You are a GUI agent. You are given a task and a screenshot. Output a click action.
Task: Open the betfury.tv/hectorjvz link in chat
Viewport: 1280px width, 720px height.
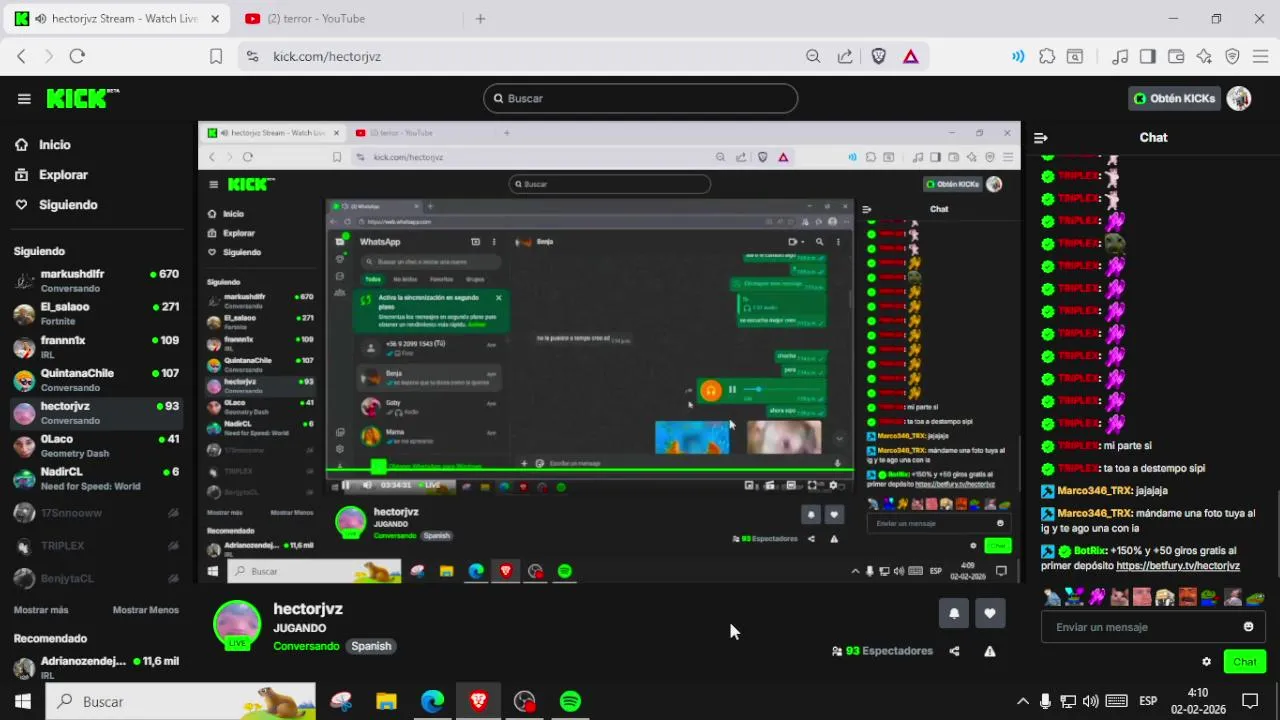(1178, 566)
